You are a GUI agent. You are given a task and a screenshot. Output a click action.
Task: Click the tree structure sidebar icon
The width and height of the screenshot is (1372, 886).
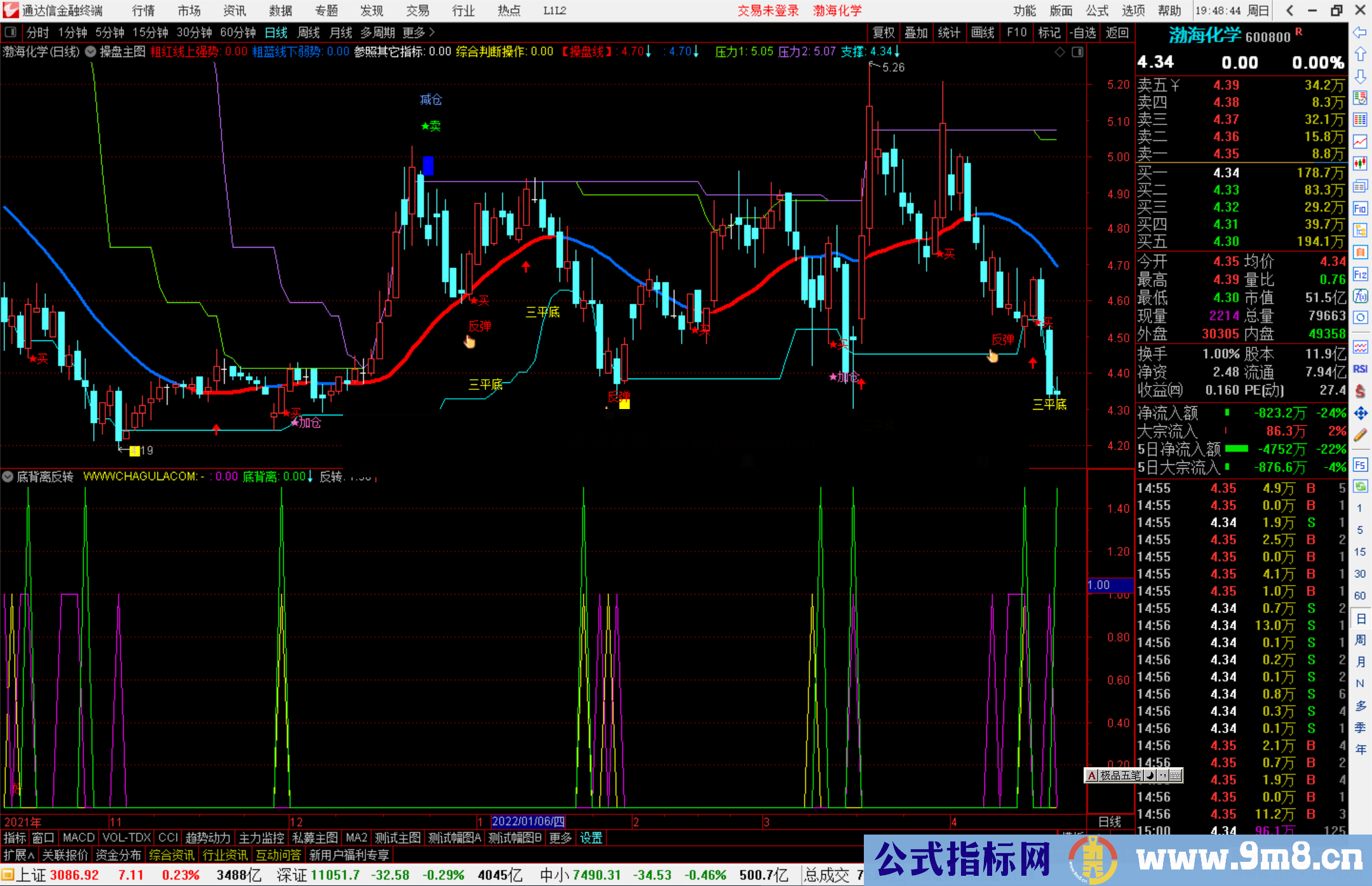tap(1360, 230)
